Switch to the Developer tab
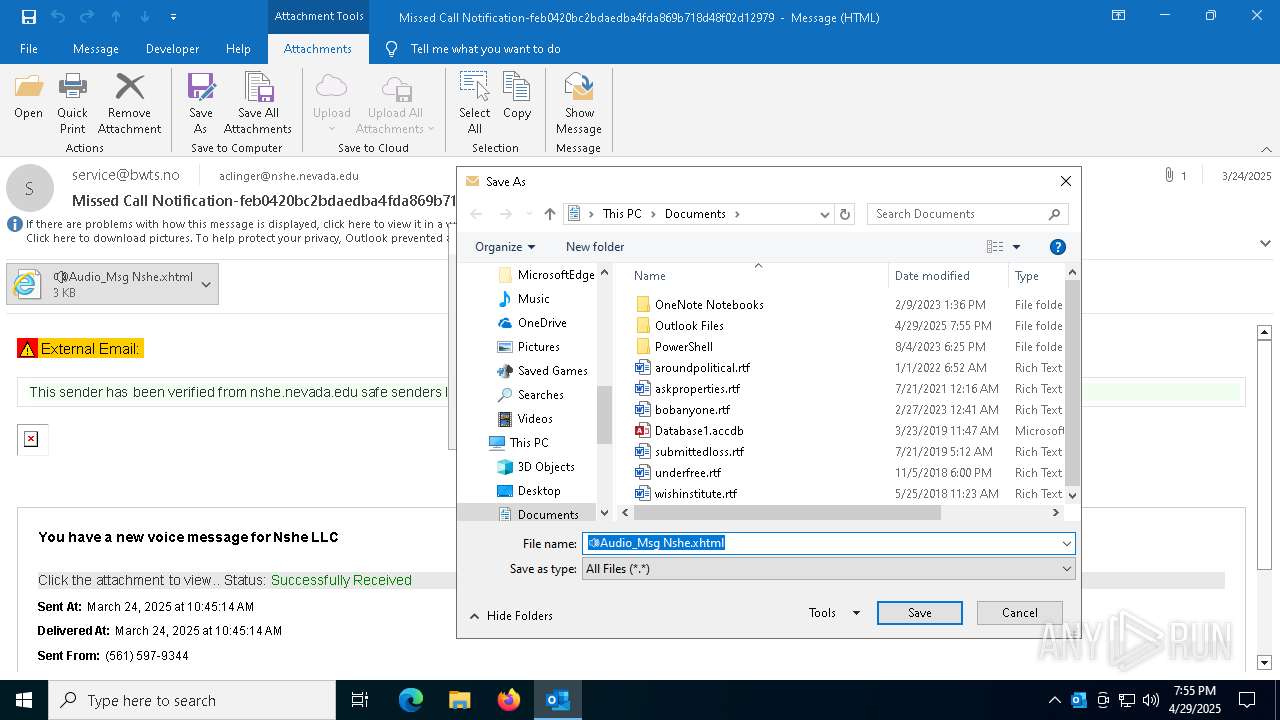This screenshot has height=720, width=1280. point(172,49)
